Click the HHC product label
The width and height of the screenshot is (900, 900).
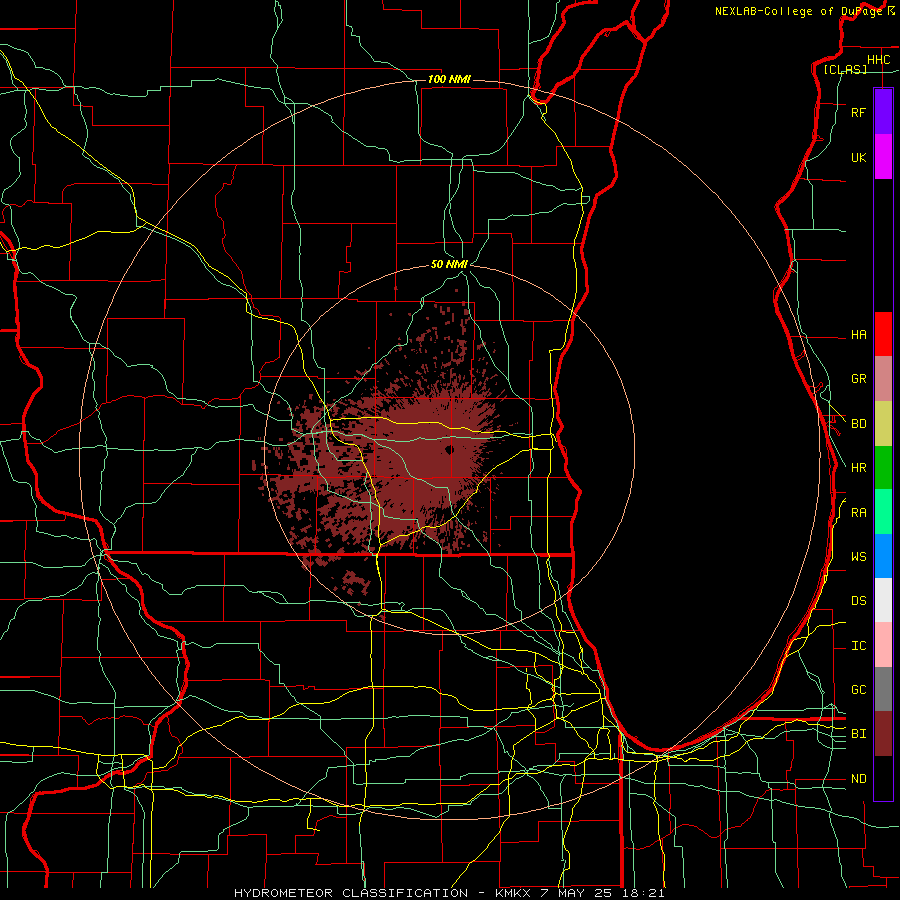pyautogui.click(x=878, y=60)
